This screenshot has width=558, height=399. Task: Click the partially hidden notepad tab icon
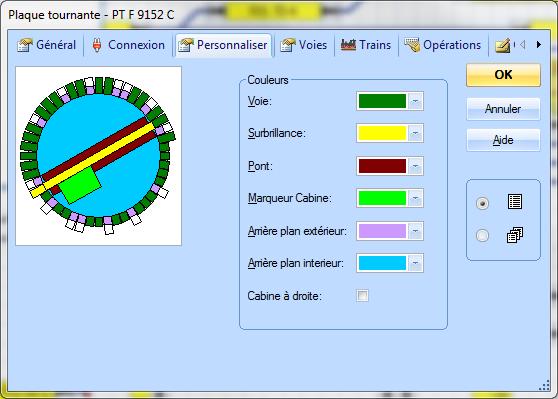click(x=503, y=46)
